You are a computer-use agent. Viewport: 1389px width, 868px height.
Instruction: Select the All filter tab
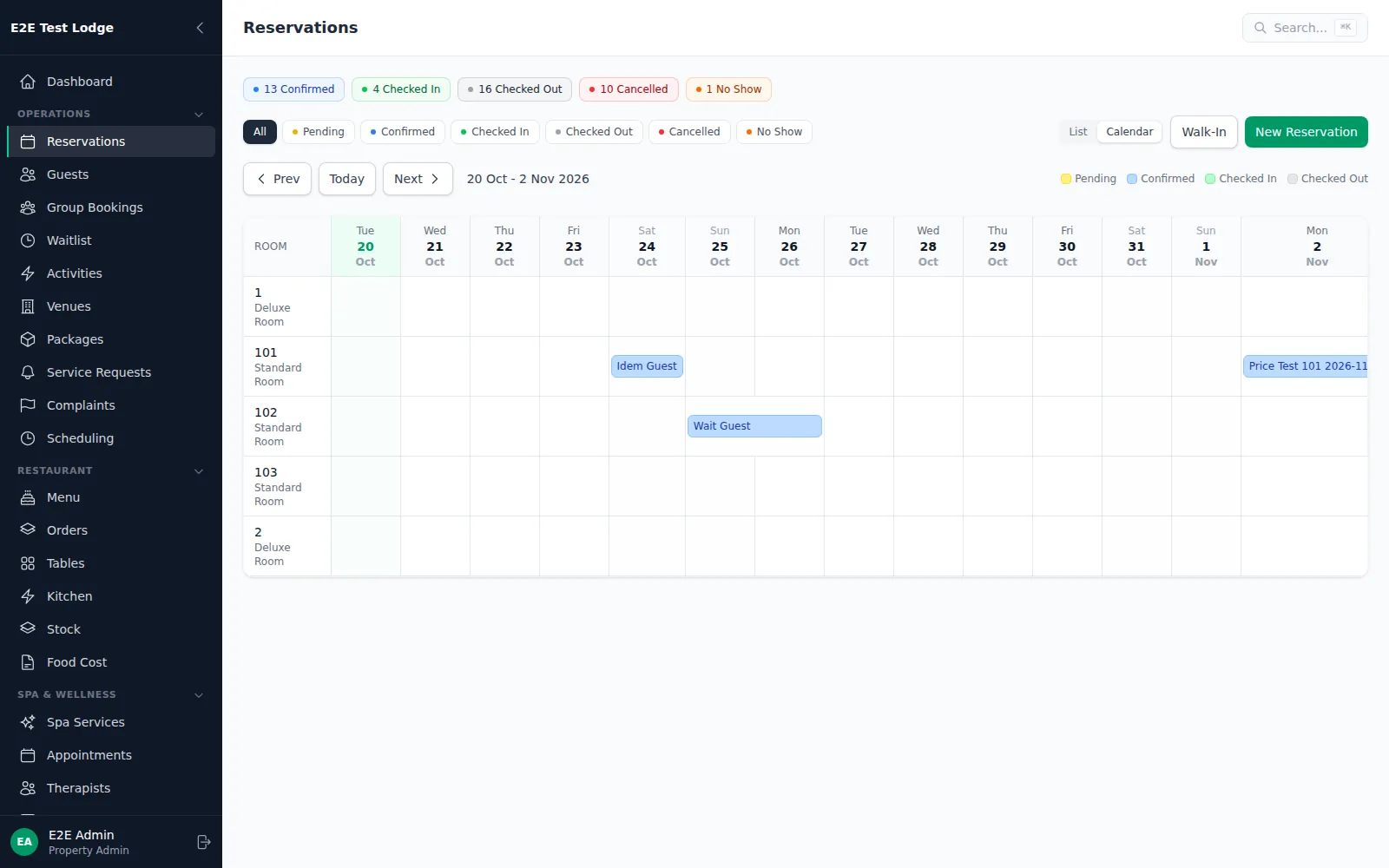pyautogui.click(x=260, y=132)
